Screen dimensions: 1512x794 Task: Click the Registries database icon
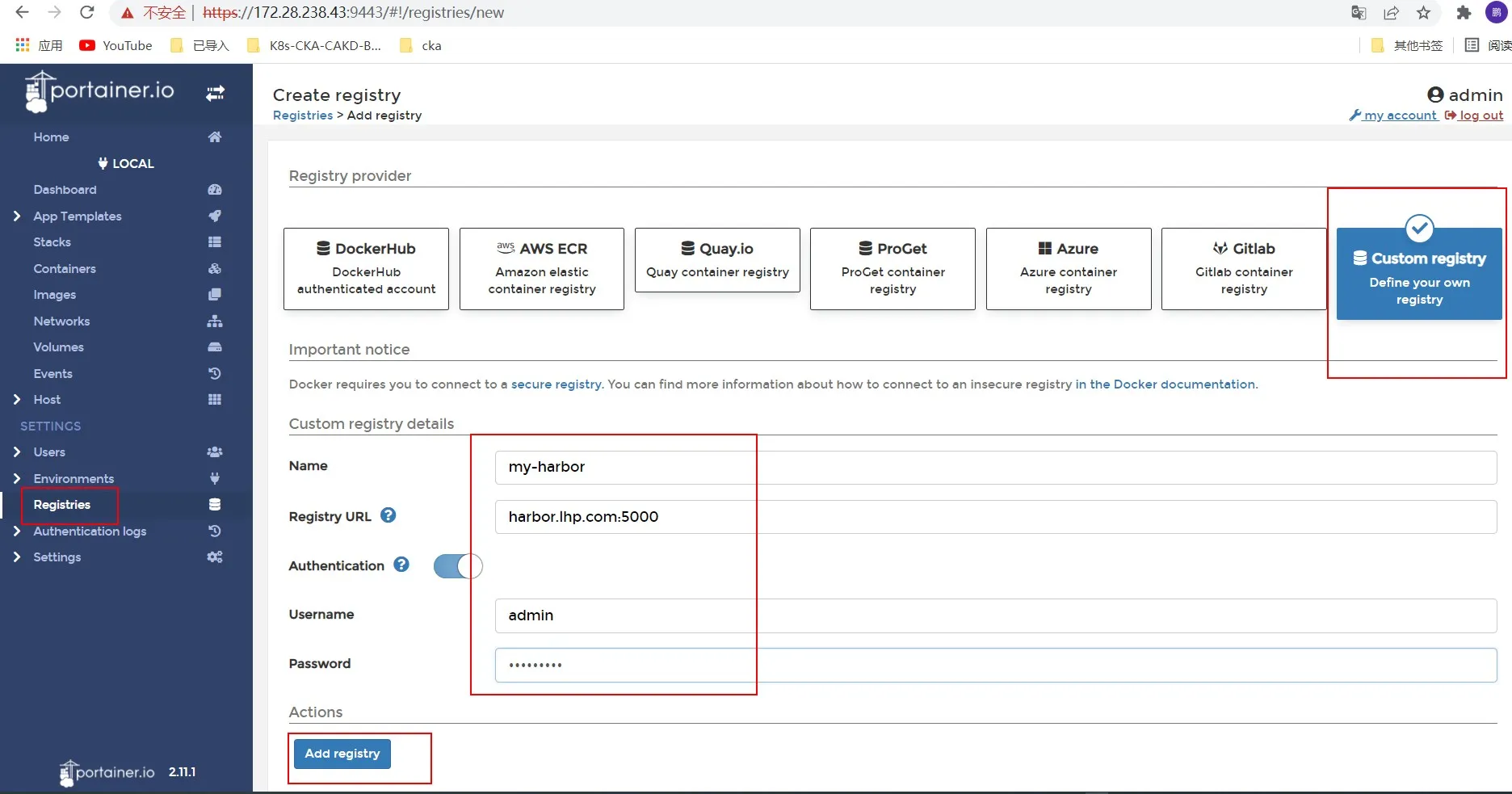coord(215,505)
